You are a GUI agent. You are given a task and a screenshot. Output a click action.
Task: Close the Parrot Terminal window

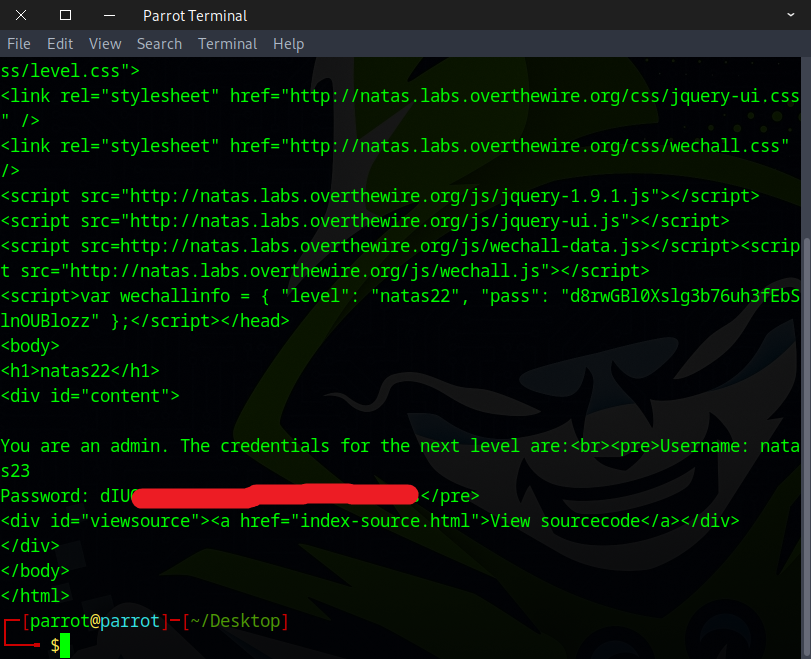click(x=23, y=15)
